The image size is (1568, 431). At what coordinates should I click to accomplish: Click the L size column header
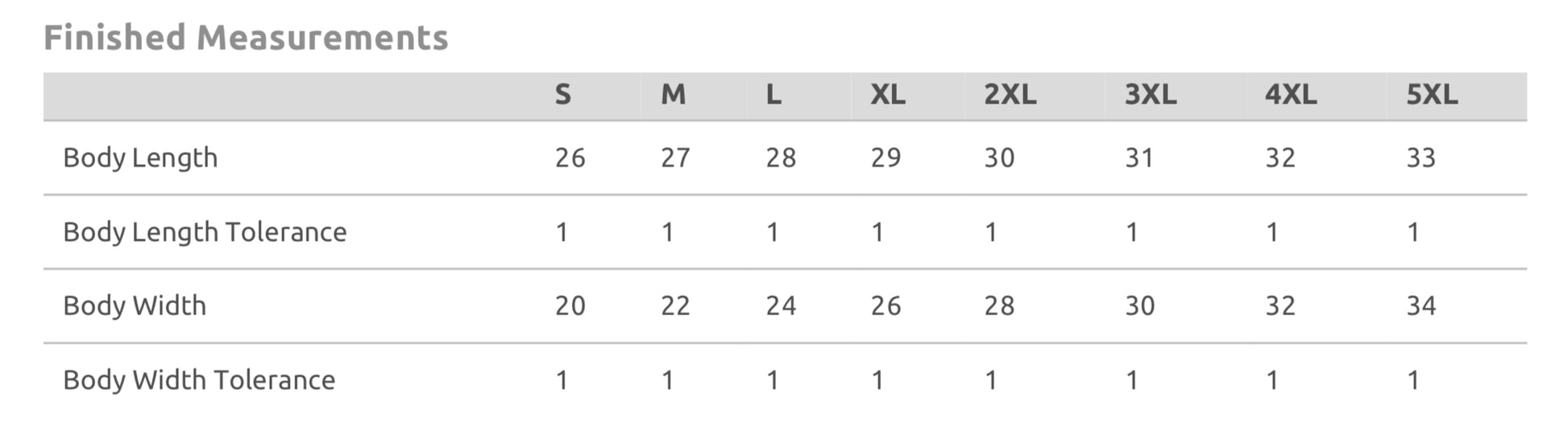click(x=773, y=95)
